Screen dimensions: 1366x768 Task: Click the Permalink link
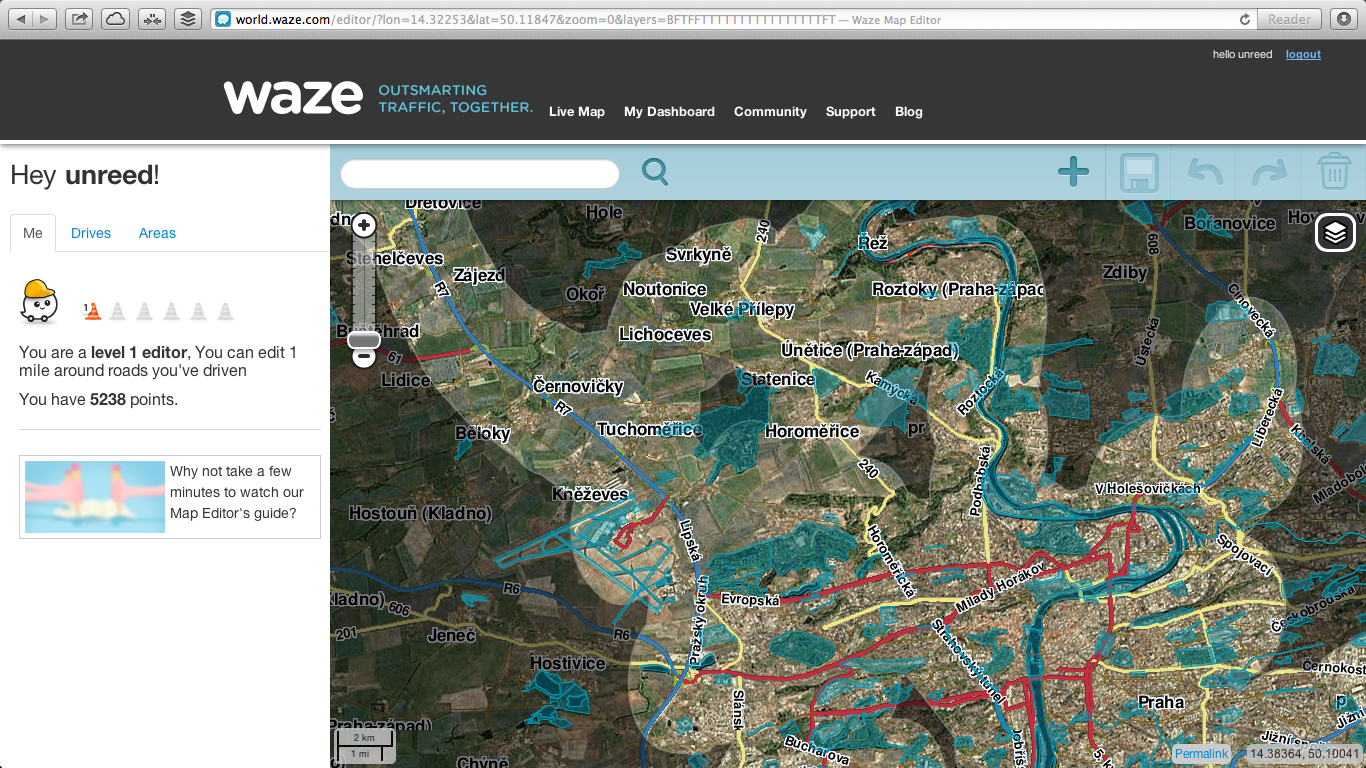point(1201,754)
